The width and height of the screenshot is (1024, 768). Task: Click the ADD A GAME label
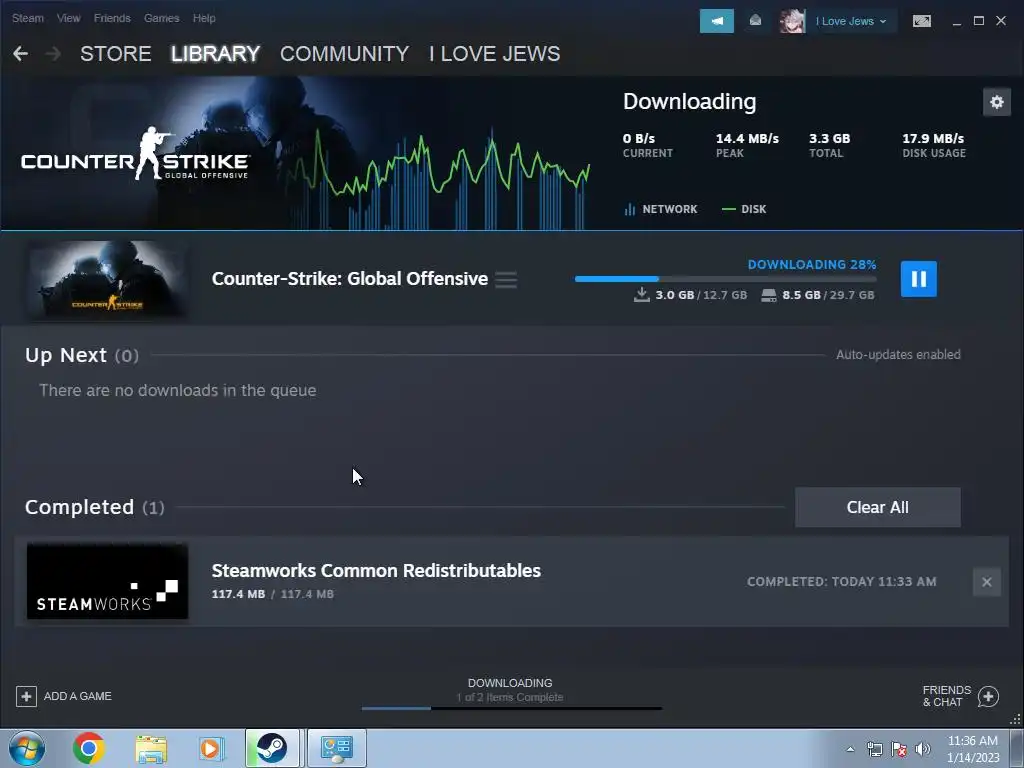point(78,696)
